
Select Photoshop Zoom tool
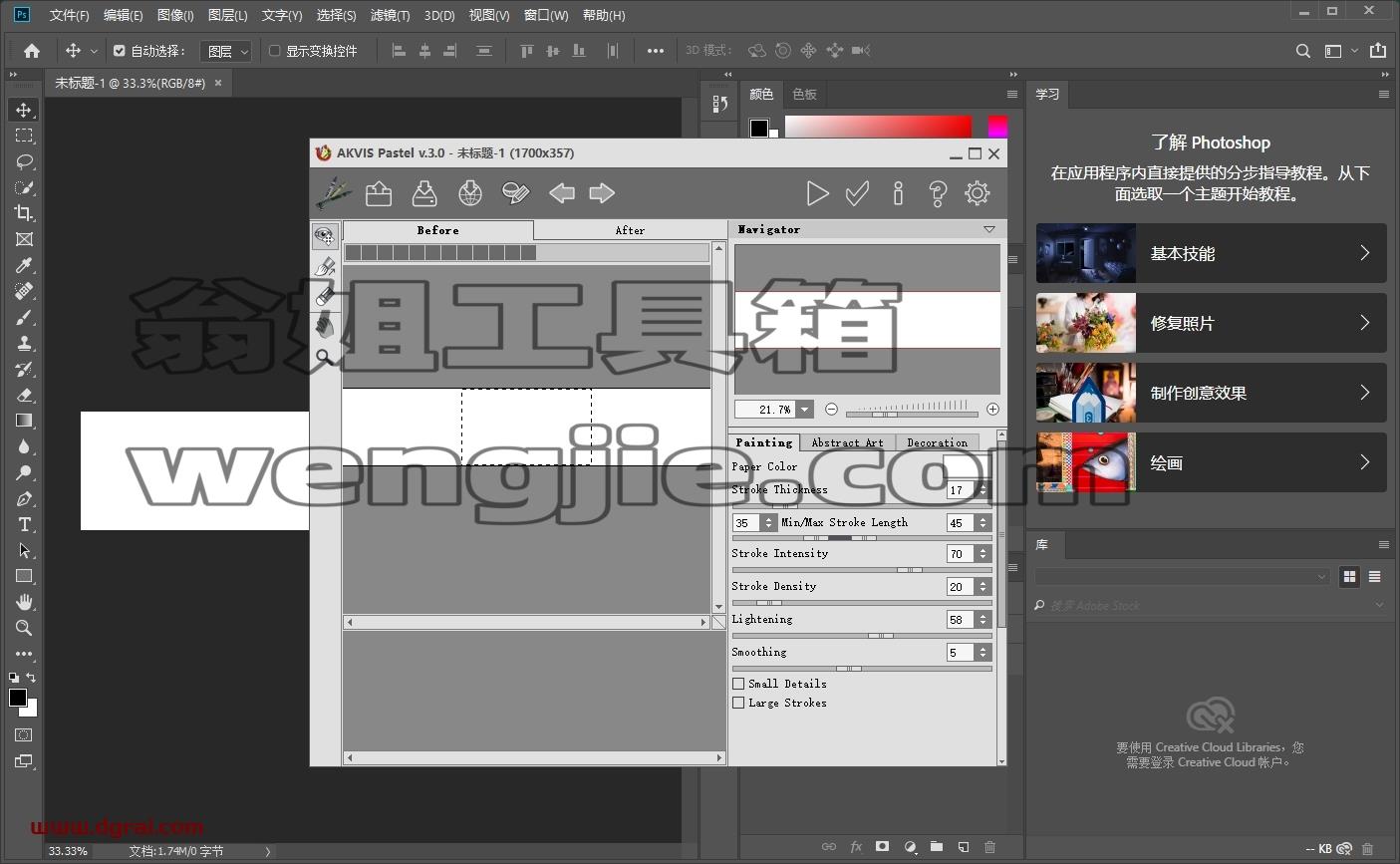(24, 628)
